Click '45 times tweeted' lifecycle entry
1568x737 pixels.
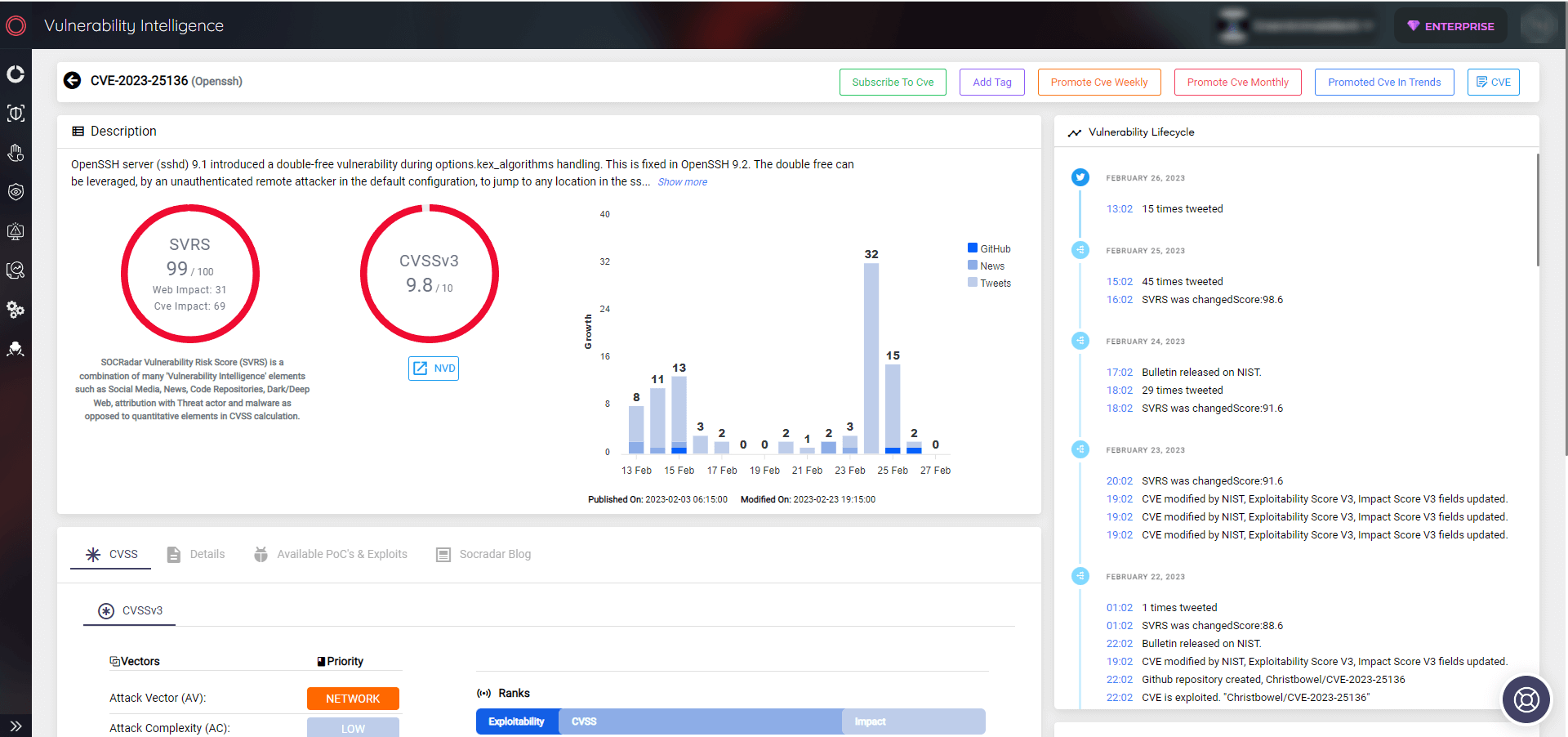pos(1182,282)
